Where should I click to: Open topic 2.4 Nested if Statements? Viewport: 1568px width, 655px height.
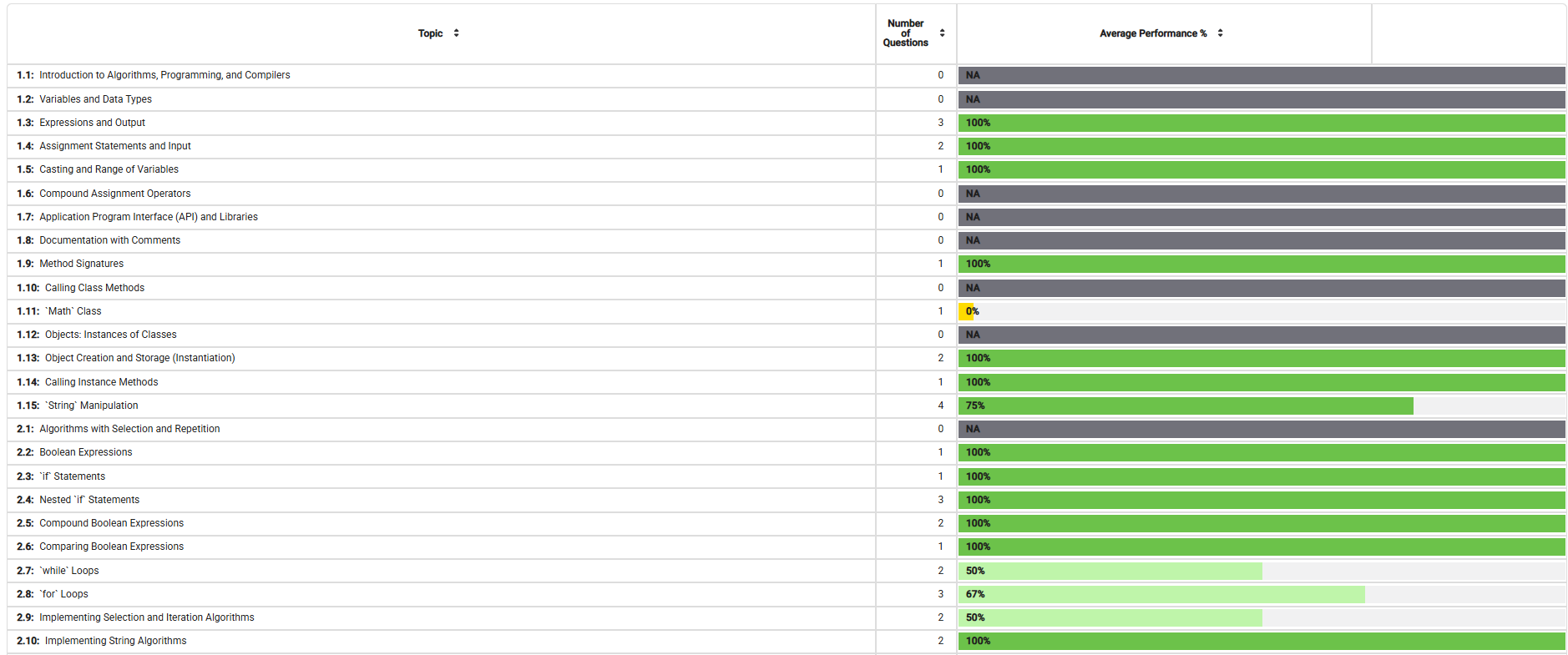coord(89,500)
